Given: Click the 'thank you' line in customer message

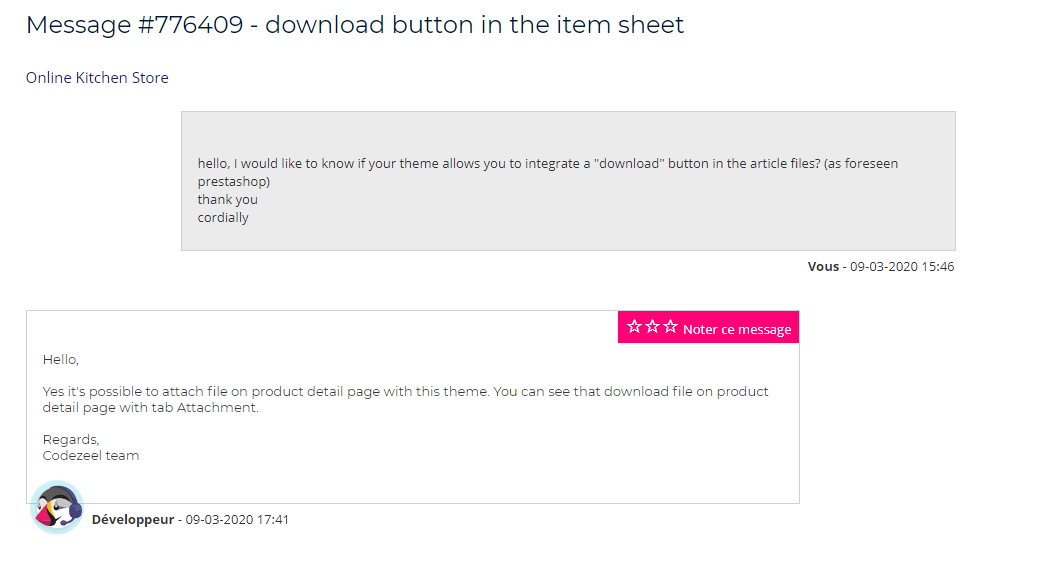Looking at the screenshot, I should pyautogui.click(x=227, y=200).
